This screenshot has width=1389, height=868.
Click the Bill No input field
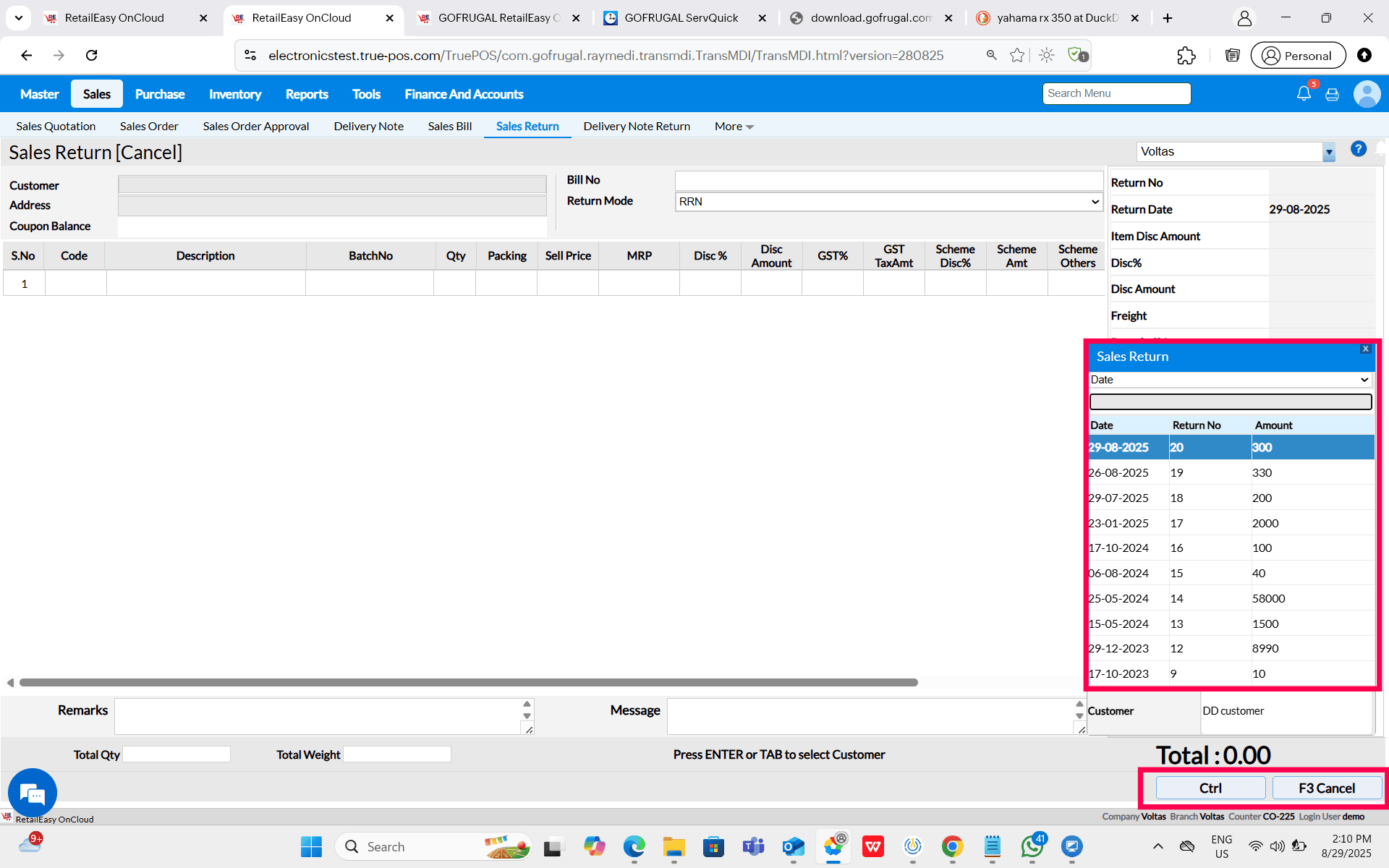point(888,180)
